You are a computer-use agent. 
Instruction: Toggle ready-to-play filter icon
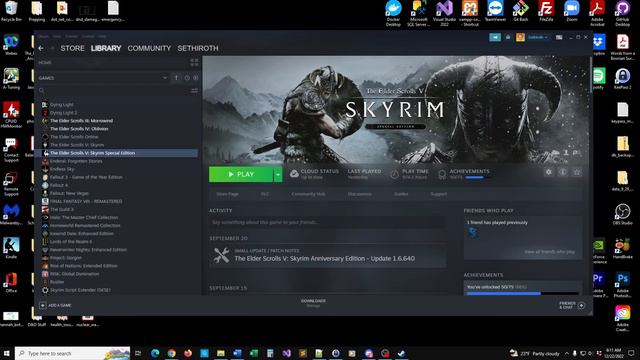(196, 78)
